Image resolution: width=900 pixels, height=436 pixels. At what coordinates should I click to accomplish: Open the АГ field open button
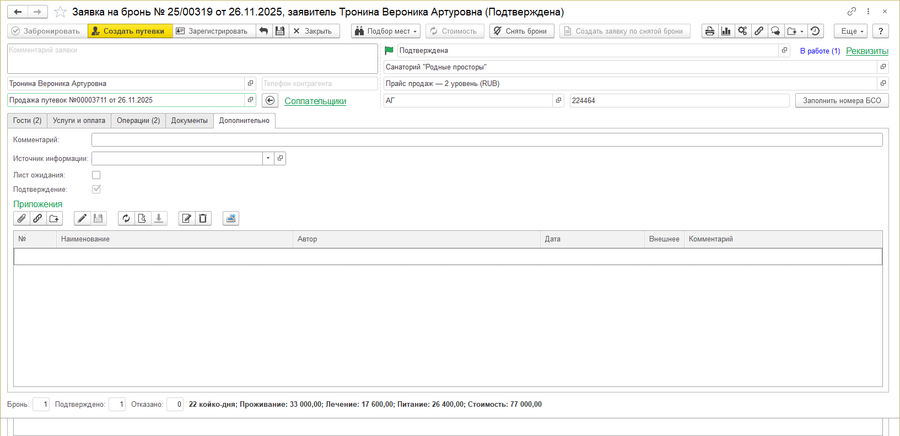click(x=558, y=100)
